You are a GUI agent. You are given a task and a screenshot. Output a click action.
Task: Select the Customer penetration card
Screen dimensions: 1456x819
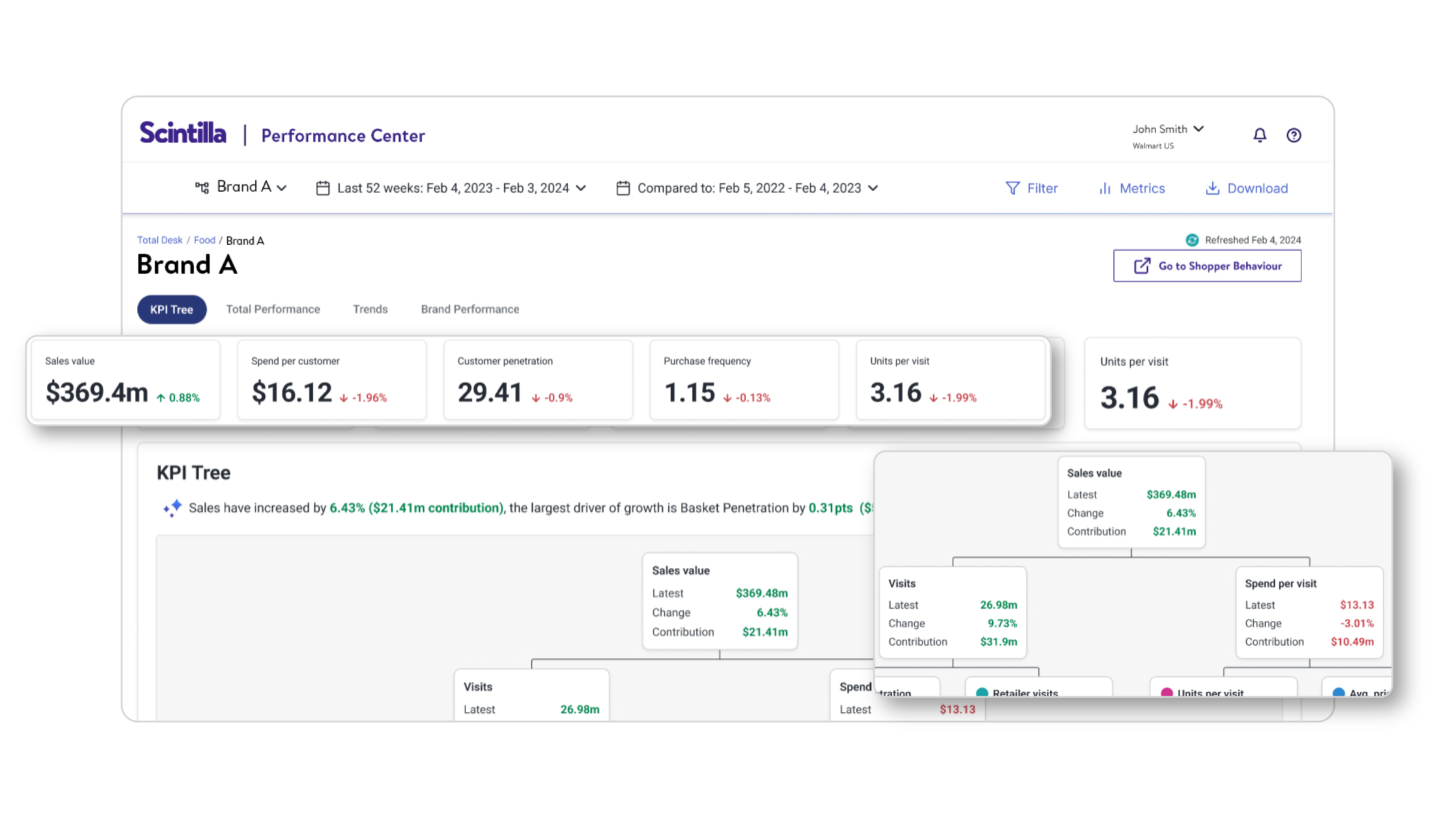(538, 380)
